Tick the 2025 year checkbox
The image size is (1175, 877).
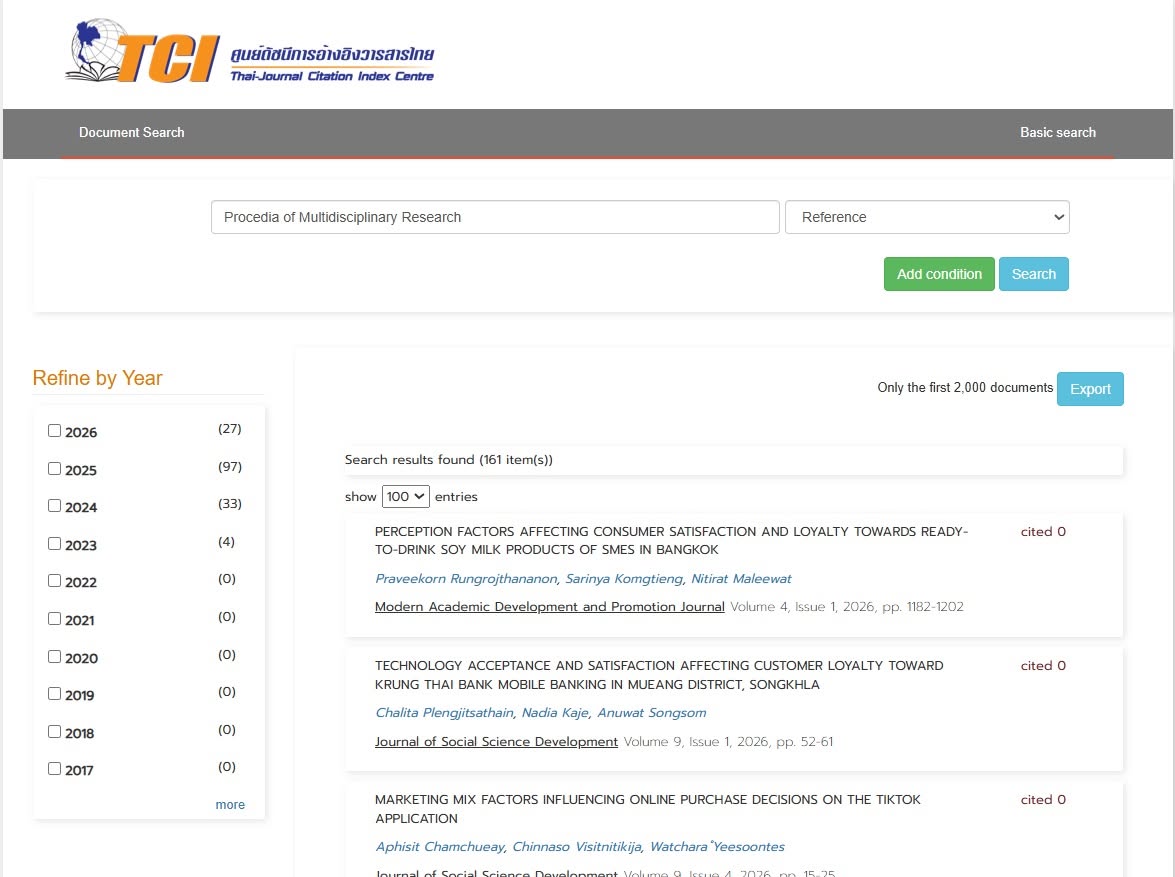click(55, 468)
